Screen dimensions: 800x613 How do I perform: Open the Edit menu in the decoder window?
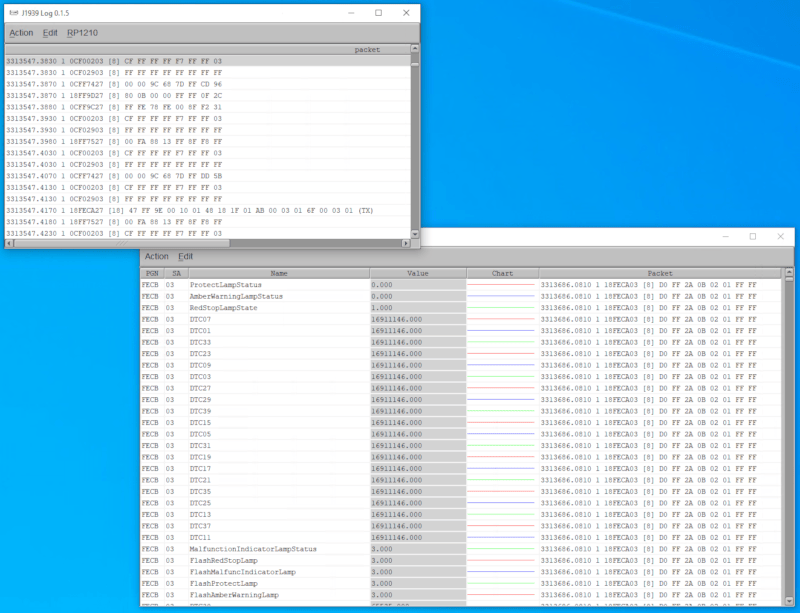[x=186, y=257]
